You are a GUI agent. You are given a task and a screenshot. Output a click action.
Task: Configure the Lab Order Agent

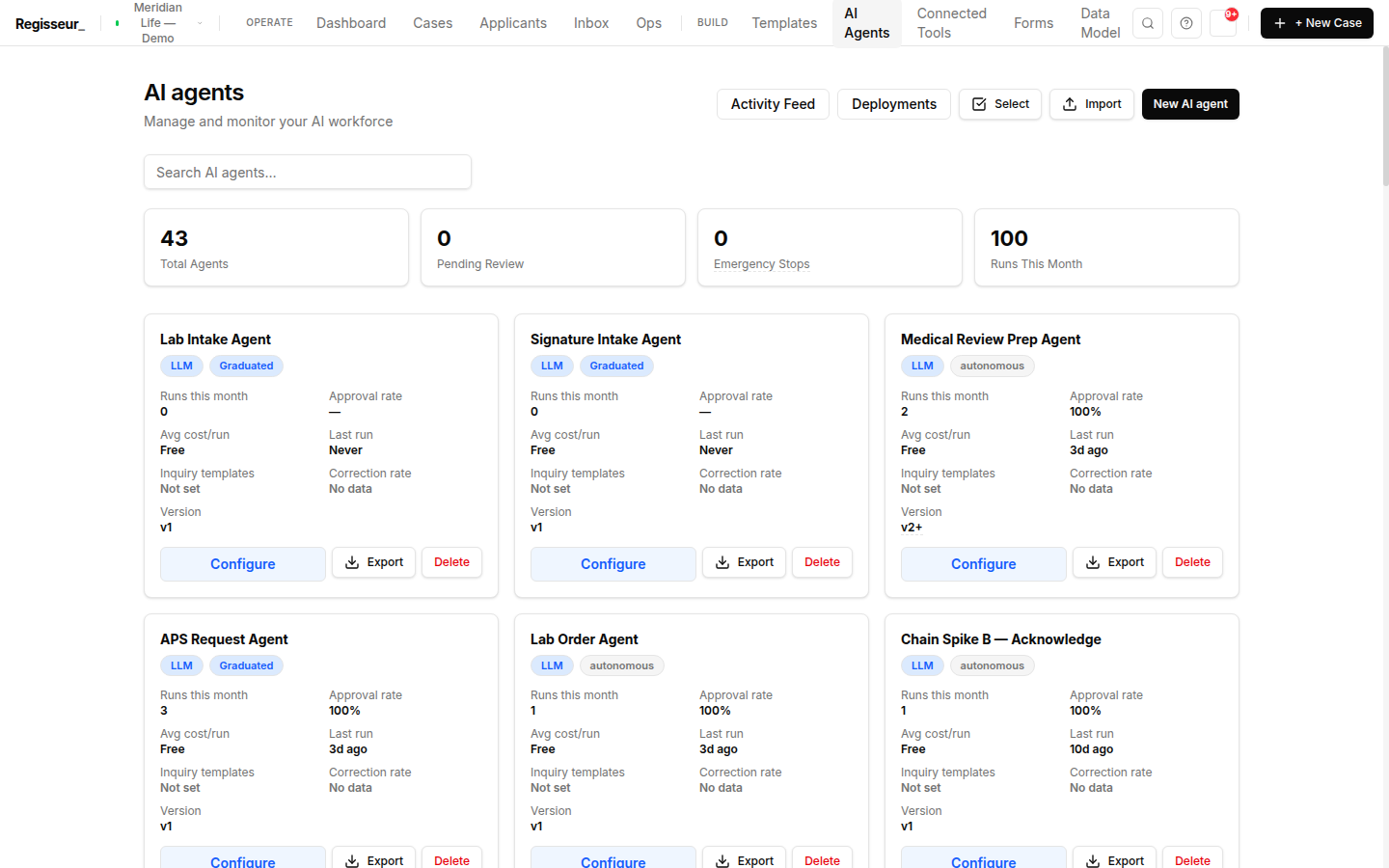click(x=613, y=858)
